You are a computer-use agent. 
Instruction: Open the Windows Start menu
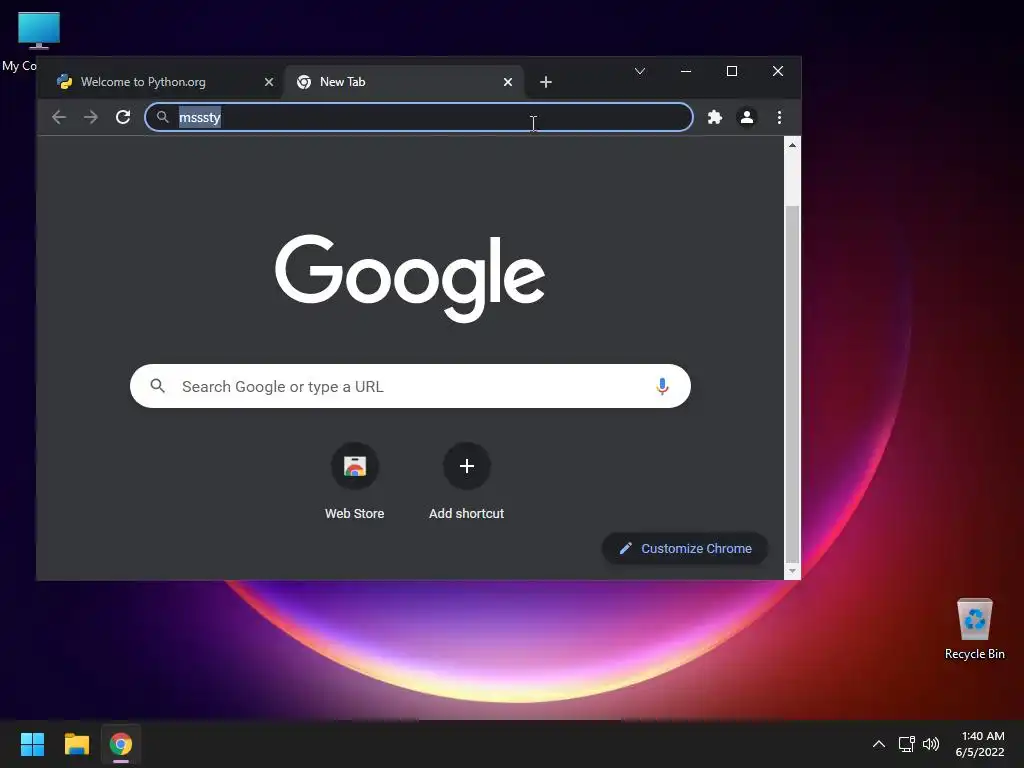tap(33, 744)
